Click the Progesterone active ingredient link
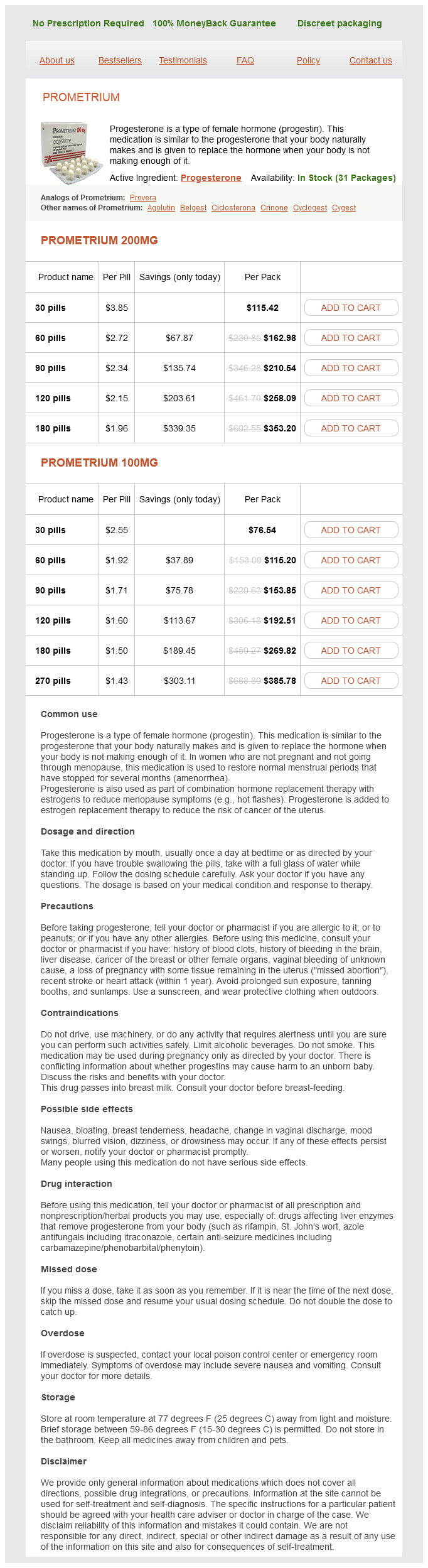Screen dimensions: 428x1568 pos(211,178)
